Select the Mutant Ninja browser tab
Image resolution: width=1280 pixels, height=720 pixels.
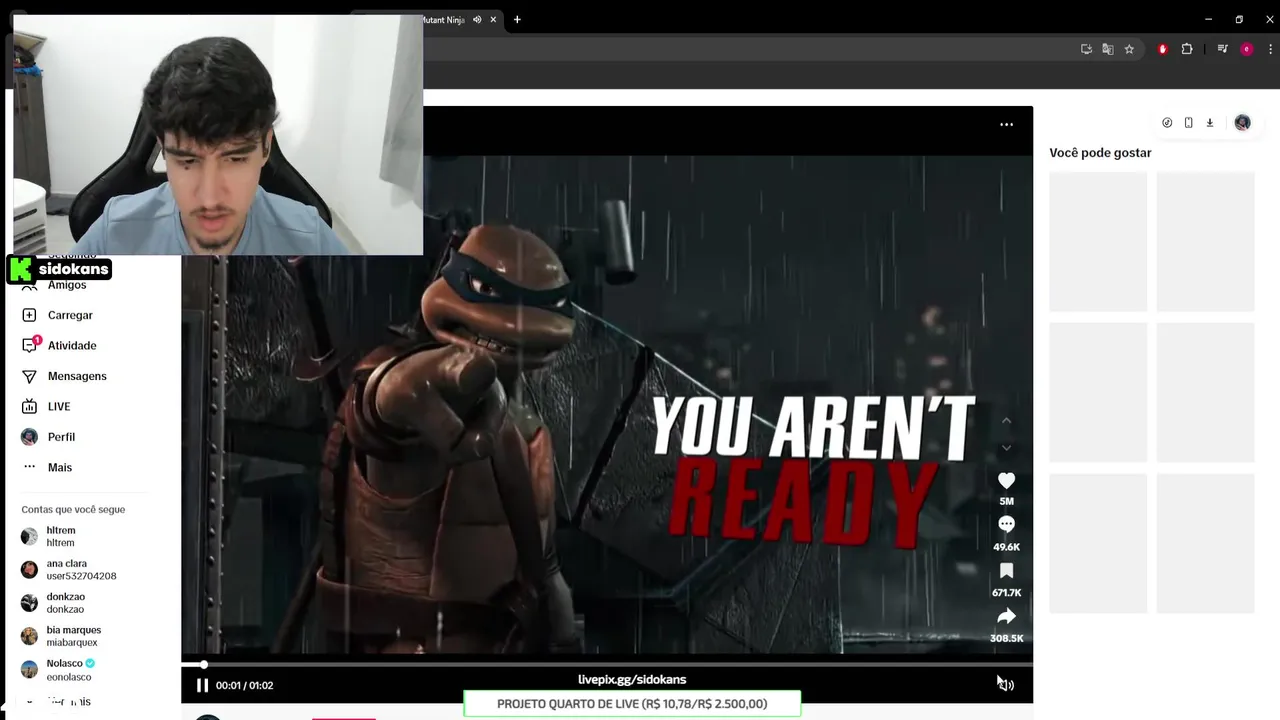tap(444, 20)
